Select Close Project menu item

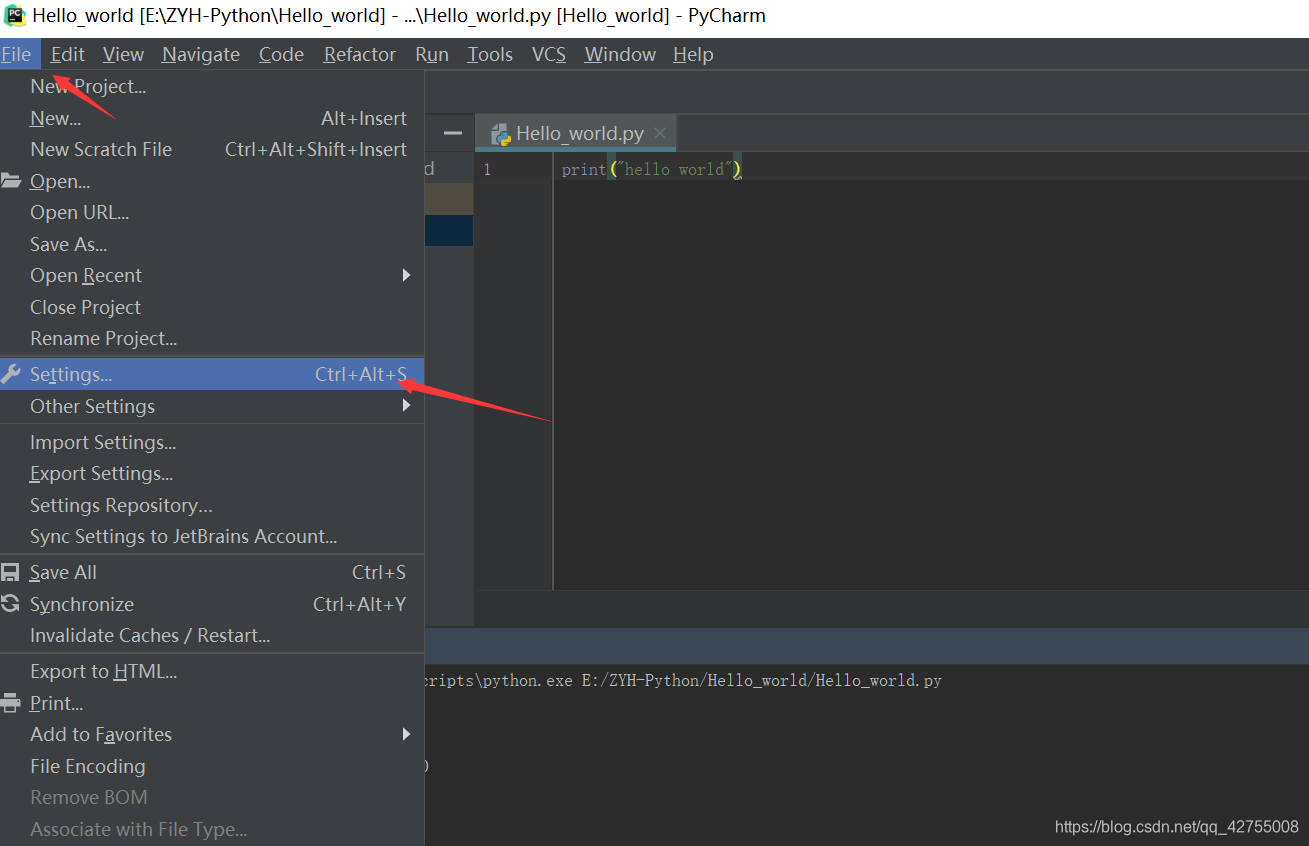point(212,307)
